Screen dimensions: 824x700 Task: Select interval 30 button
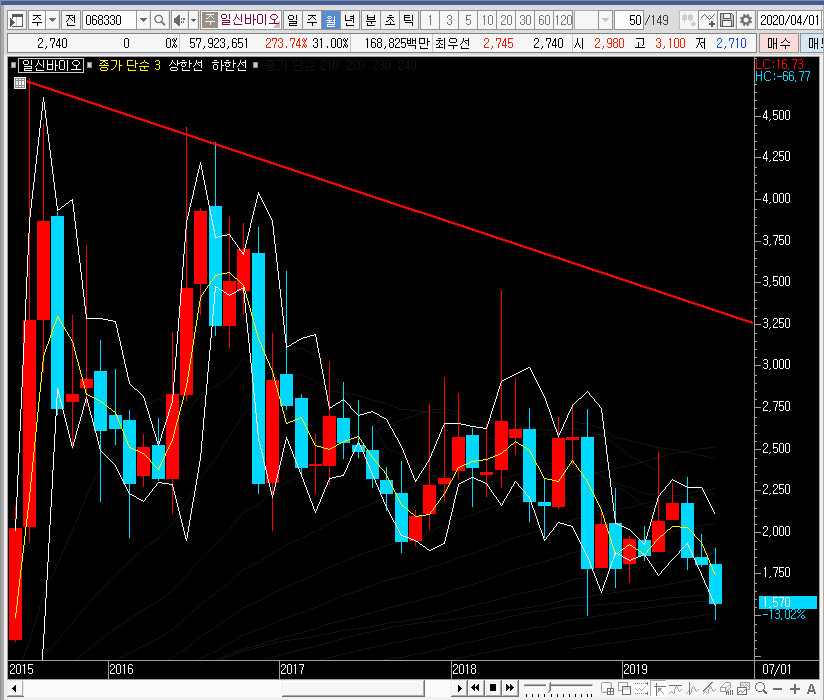[525, 20]
